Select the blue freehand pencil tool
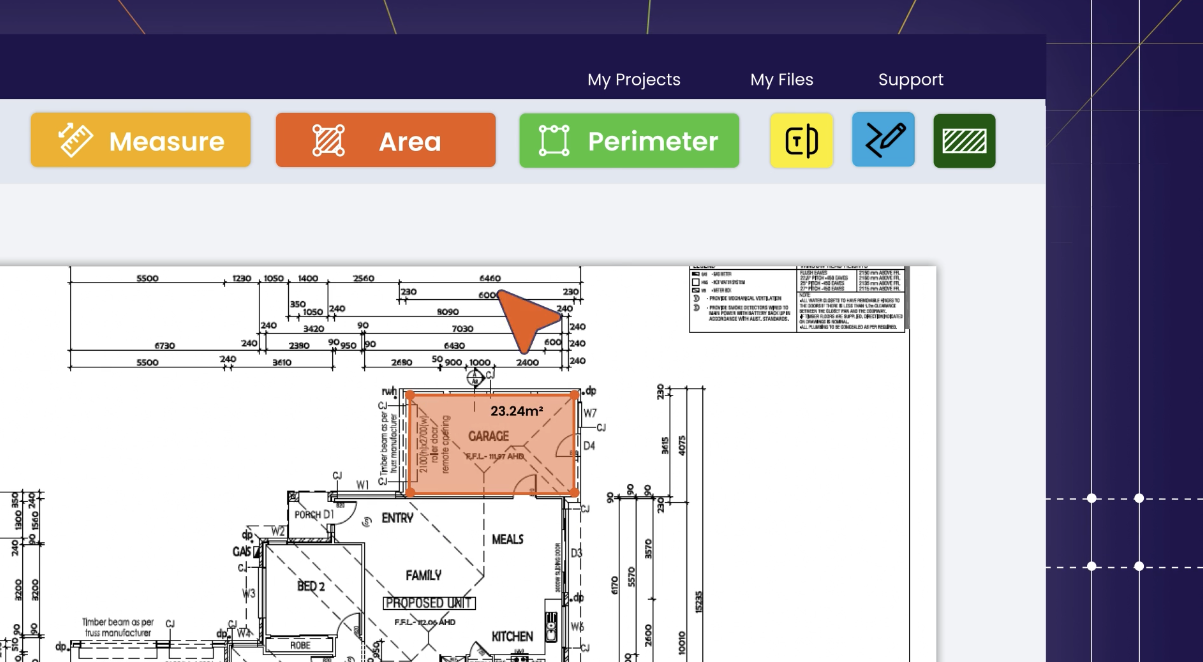Screen dimensions: 1203x662 tap(883, 140)
